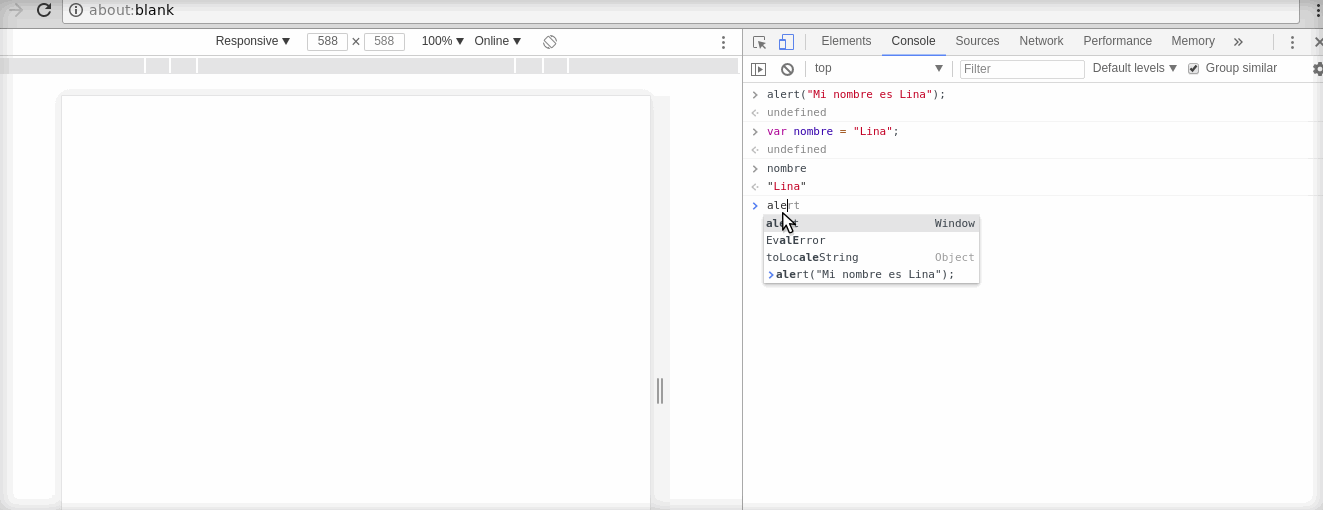Viewport: 1323px width, 510px height.
Task: Click the console log line alert("Mi nombre es Lina");
Action: (x=856, y=94)
